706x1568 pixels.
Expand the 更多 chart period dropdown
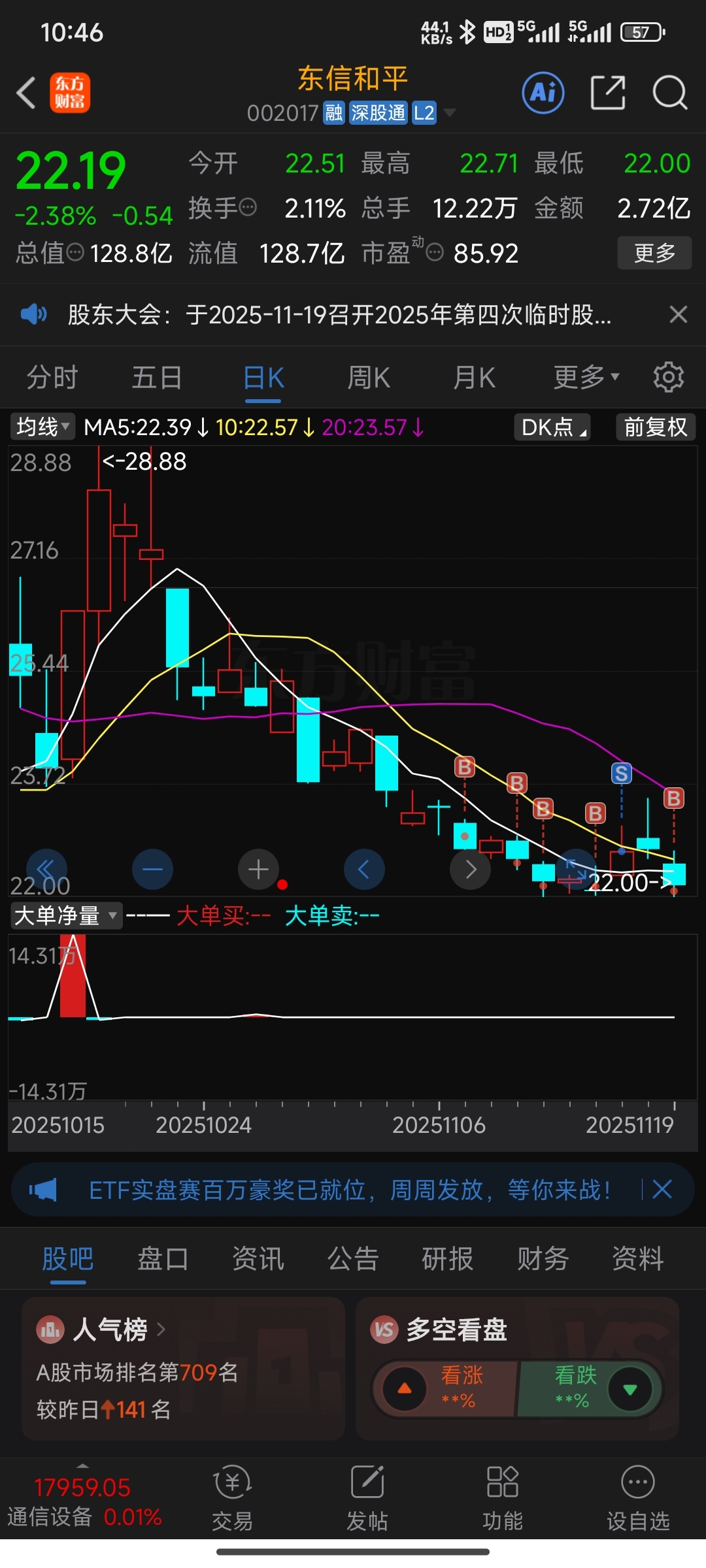coord(586,377)
